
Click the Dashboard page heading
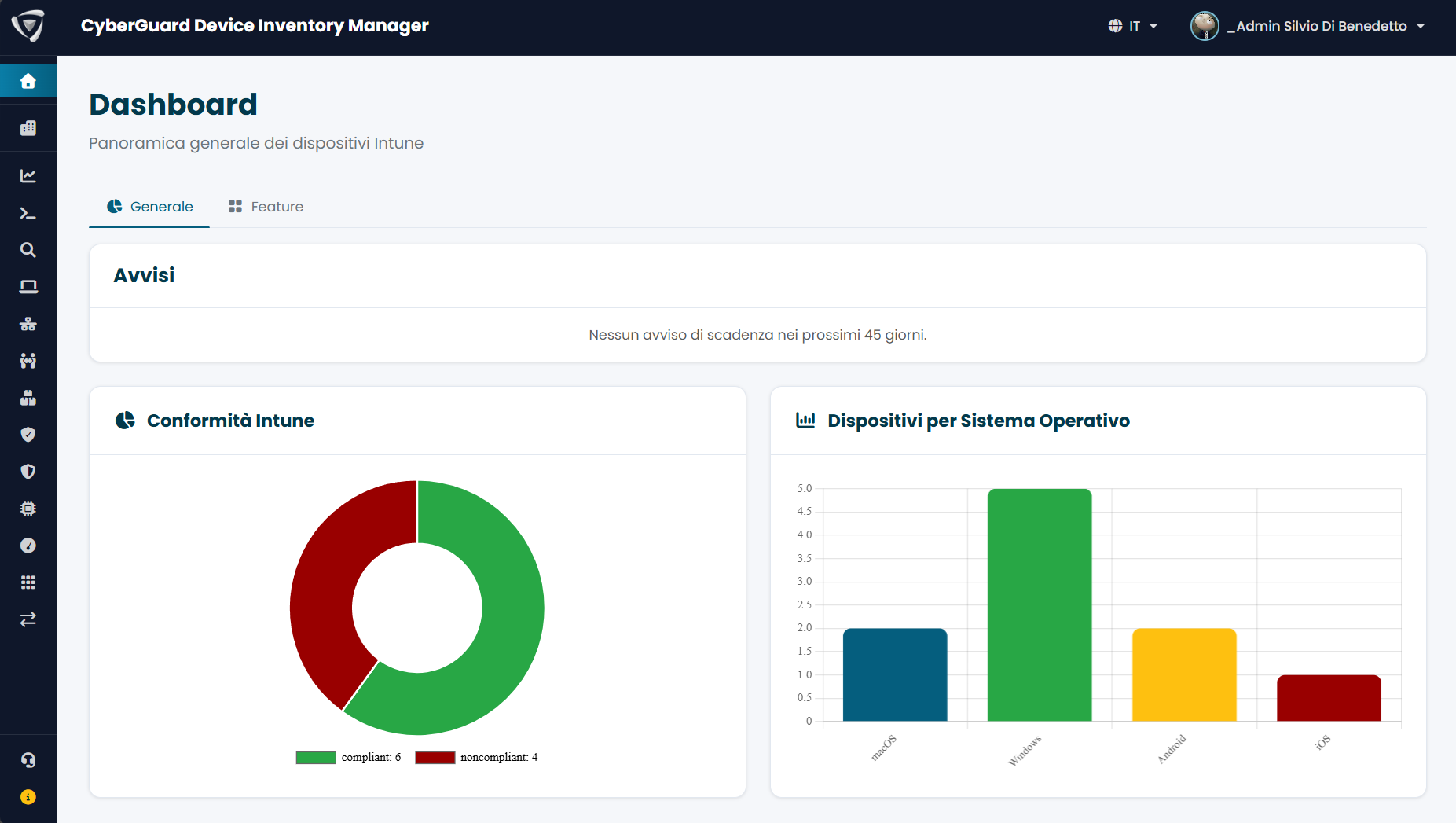tap(173, 105)
